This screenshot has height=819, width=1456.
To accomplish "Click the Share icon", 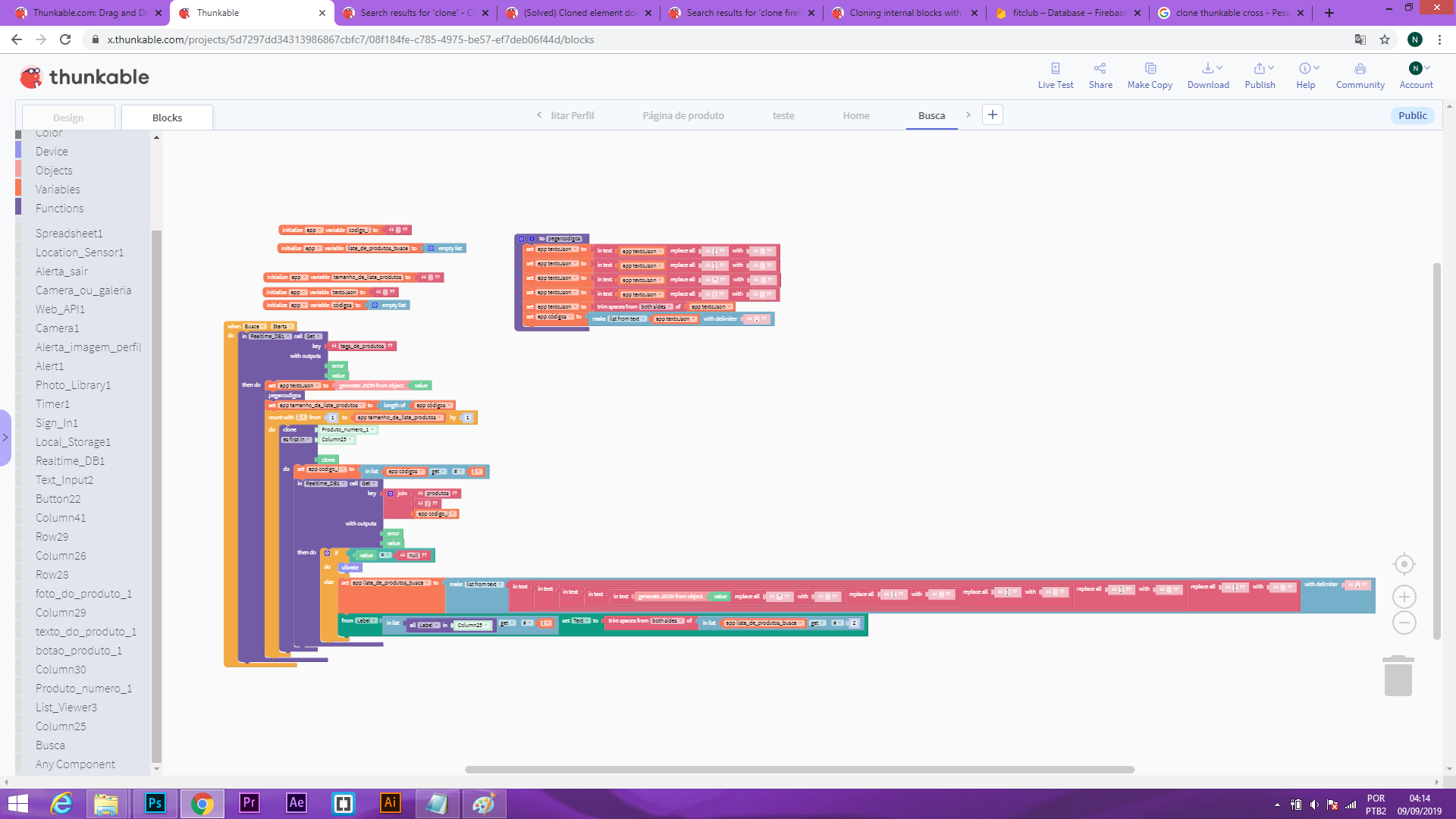I will pos(1100,68).
